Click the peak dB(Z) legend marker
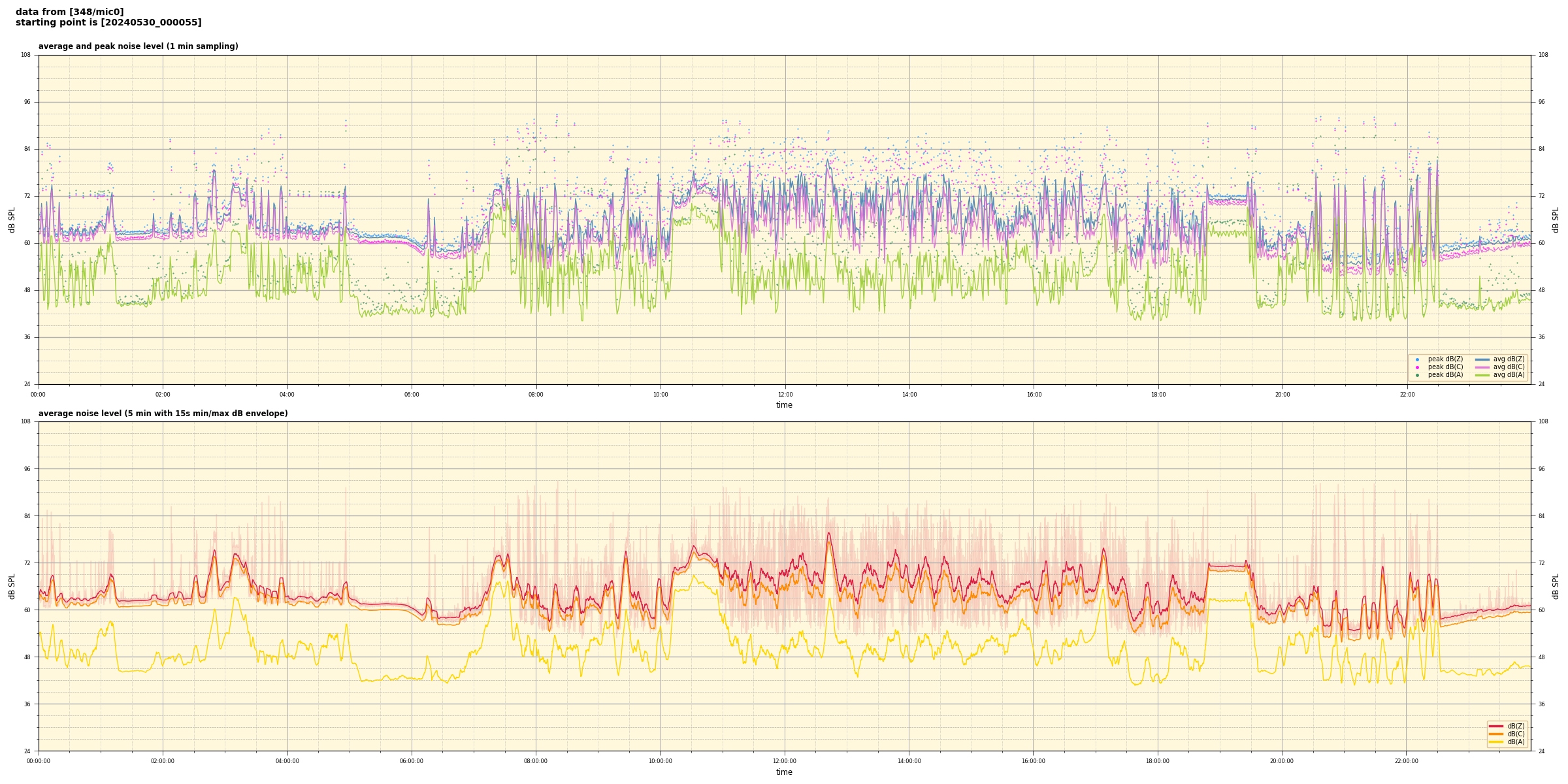 (1417, 359)
